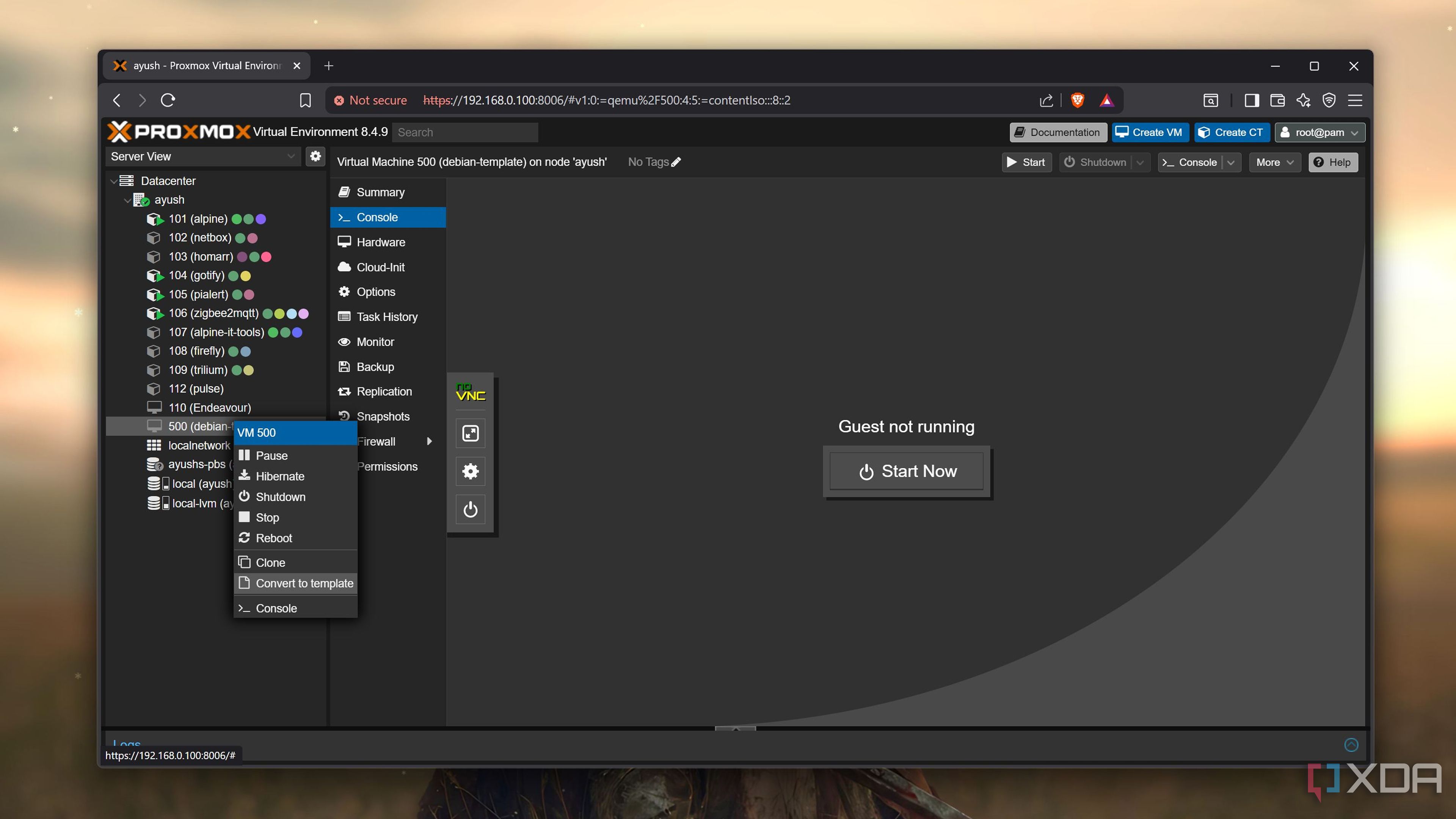Choose Clone from context menu
1456x819 pixels.
tap(270, 562)
